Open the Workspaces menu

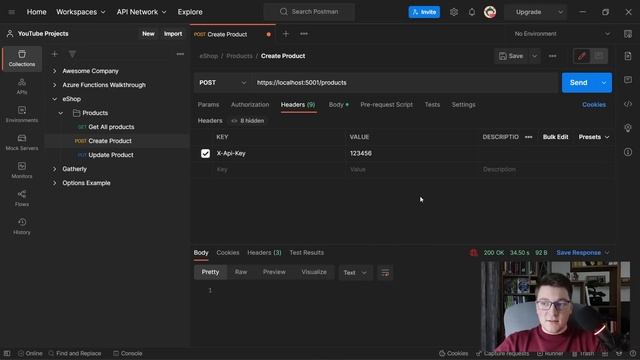coord(80,12)
